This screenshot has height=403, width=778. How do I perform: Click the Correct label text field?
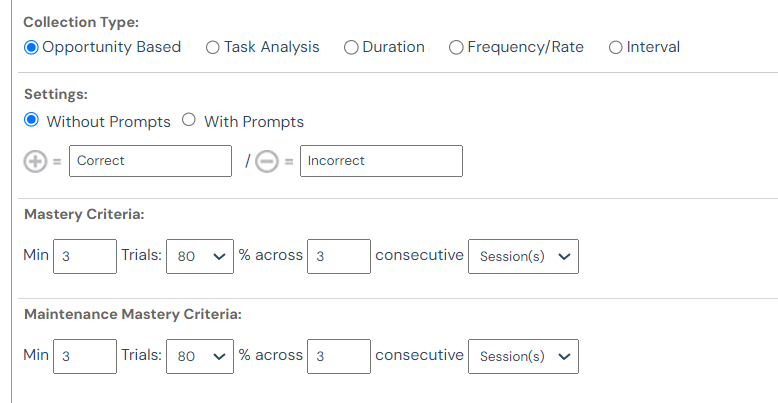pos(150,161)
